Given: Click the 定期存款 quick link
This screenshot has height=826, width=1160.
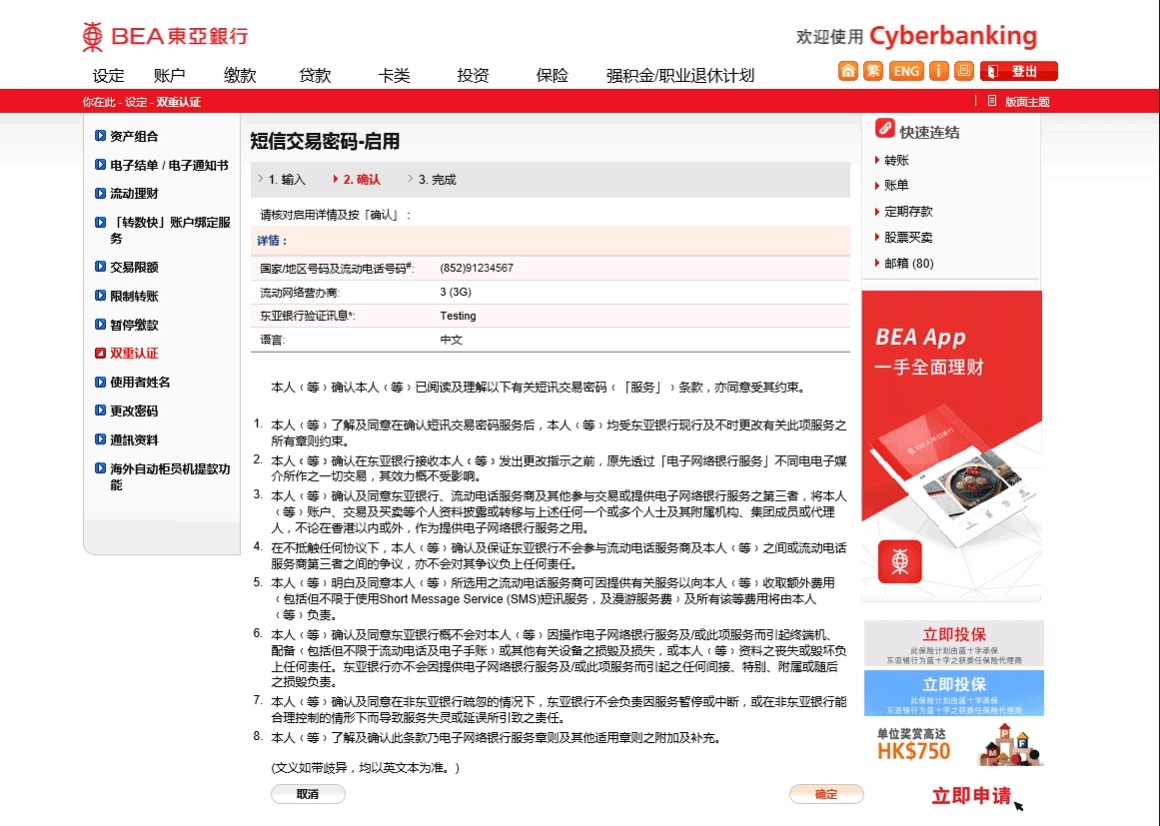Looking at the screenshot, I should 908,211.
